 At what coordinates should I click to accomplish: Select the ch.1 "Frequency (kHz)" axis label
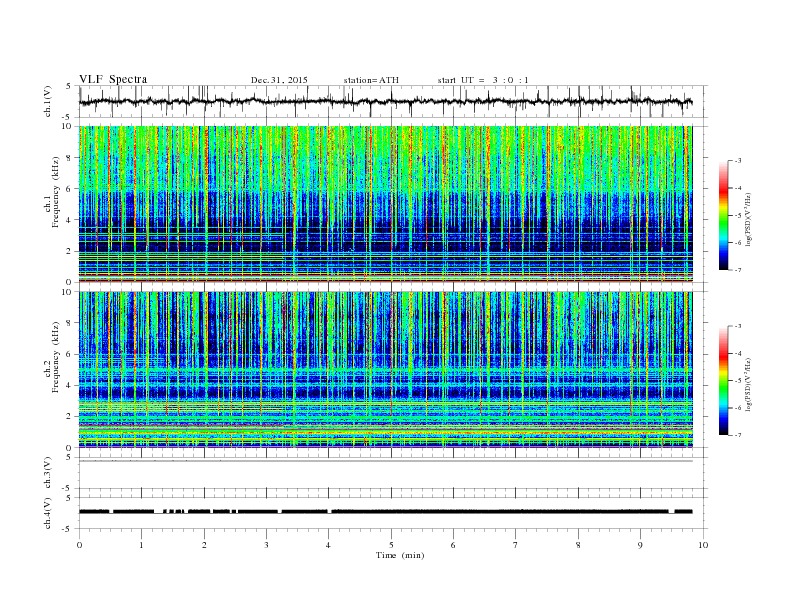pos(56,192)
